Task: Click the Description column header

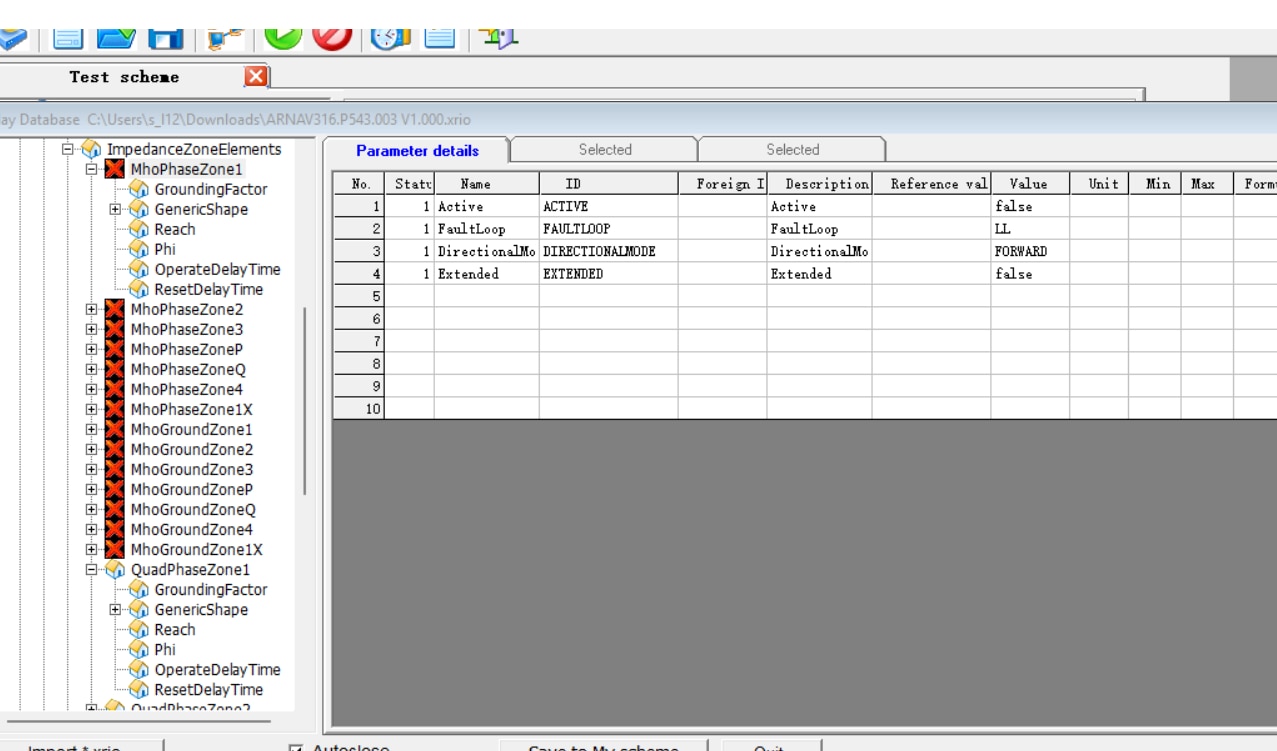Action: coord(820,184)
